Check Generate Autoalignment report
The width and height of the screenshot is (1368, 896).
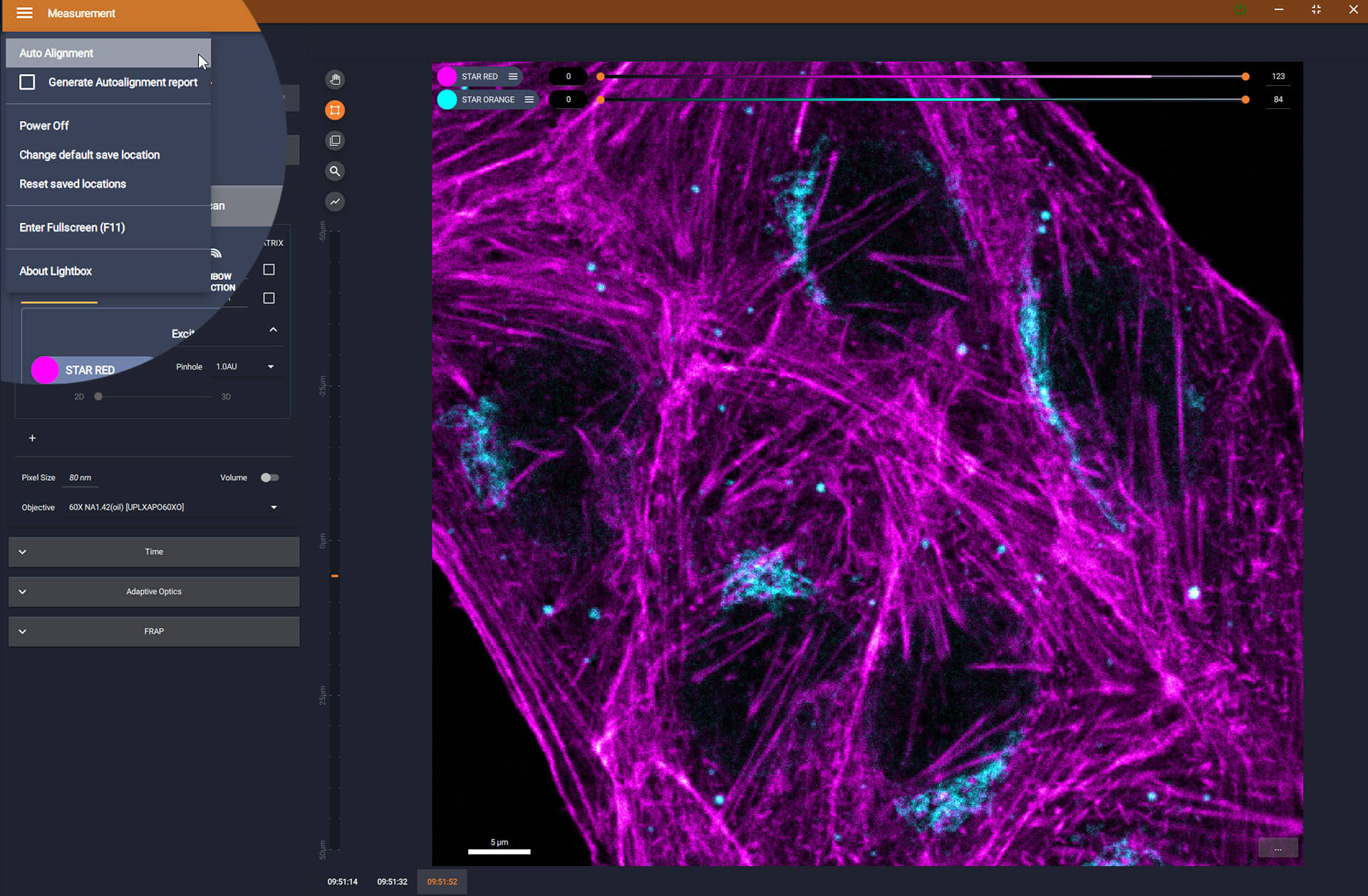click(27, 82)
